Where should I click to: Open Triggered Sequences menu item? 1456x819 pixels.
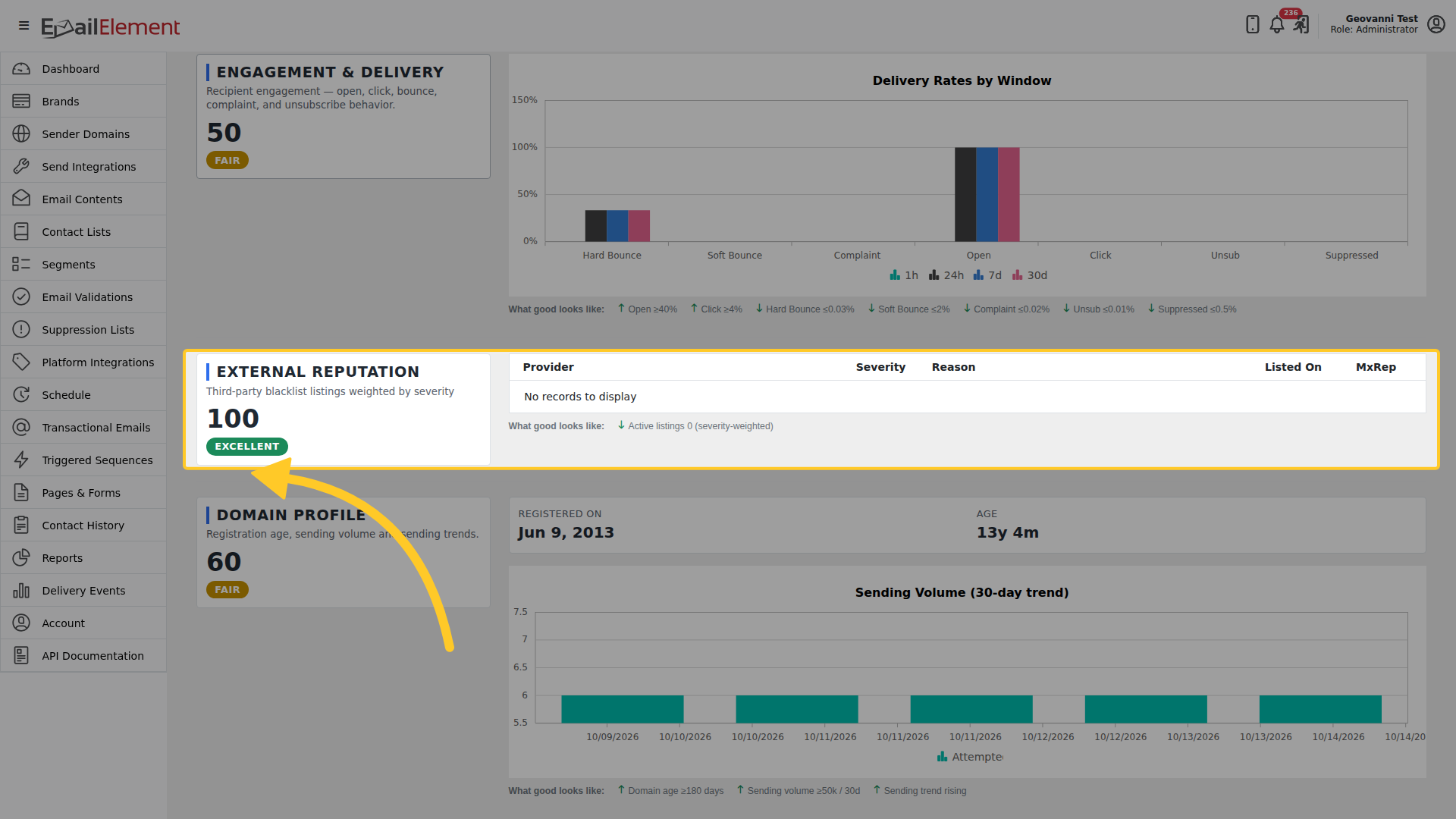tap(83, 460)
